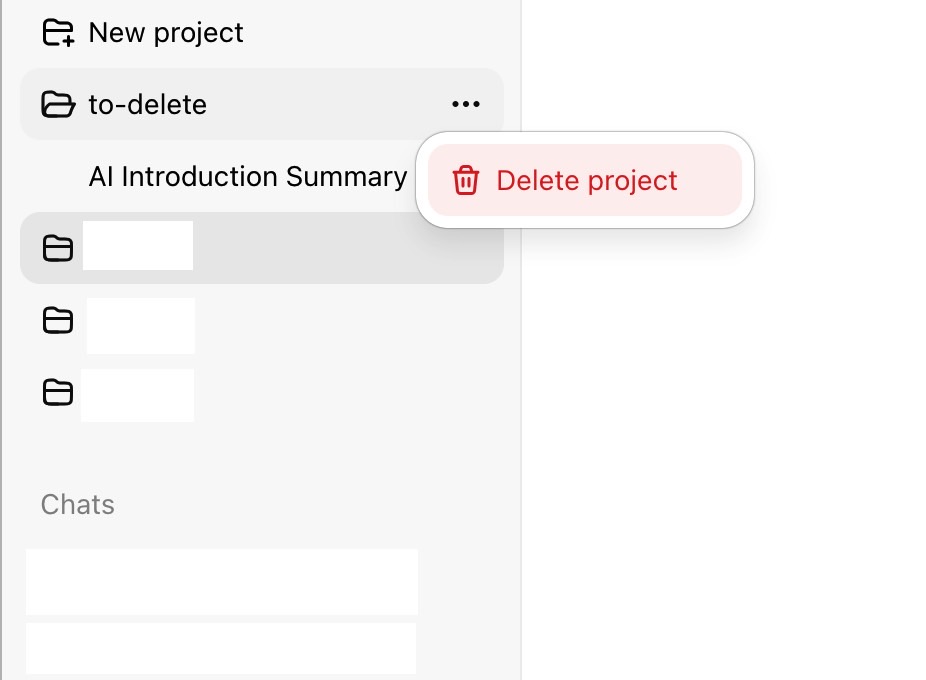This screenshot has height=680, width=926.
Task: Open the first blanked-out chat under Chats
Action: click(222, 582)
